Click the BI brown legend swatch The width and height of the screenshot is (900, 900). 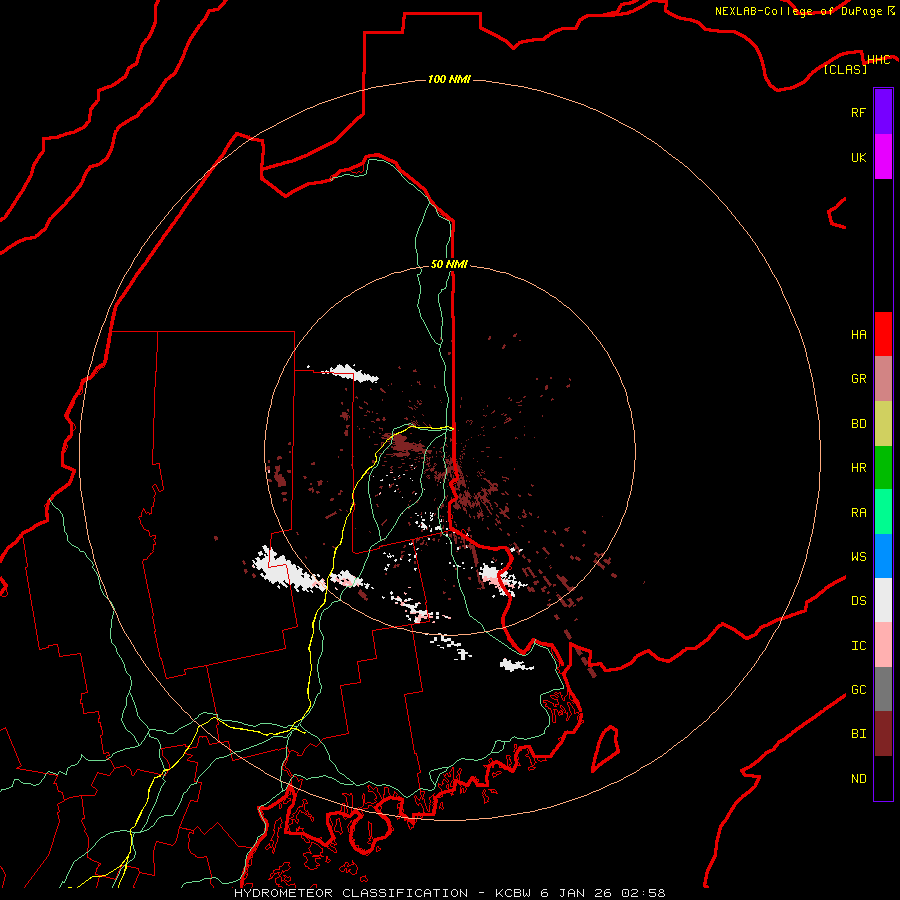point(883,734)
